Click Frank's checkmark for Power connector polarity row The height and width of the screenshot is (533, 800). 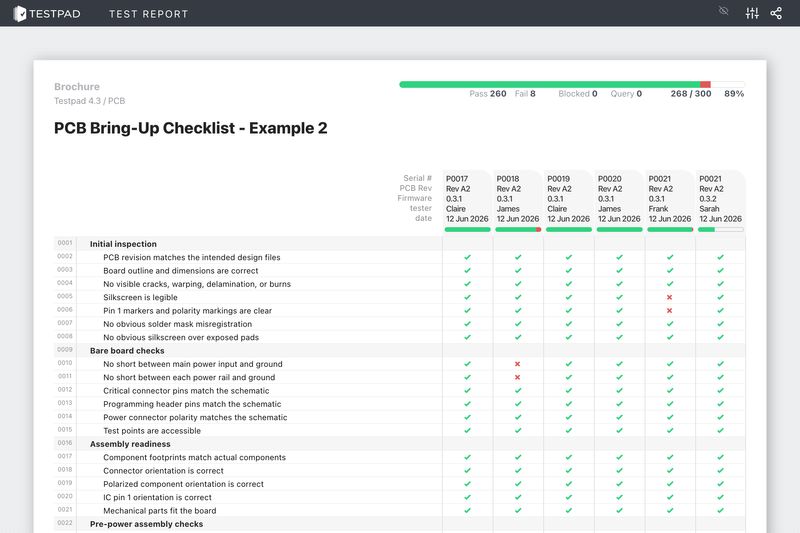669,417
